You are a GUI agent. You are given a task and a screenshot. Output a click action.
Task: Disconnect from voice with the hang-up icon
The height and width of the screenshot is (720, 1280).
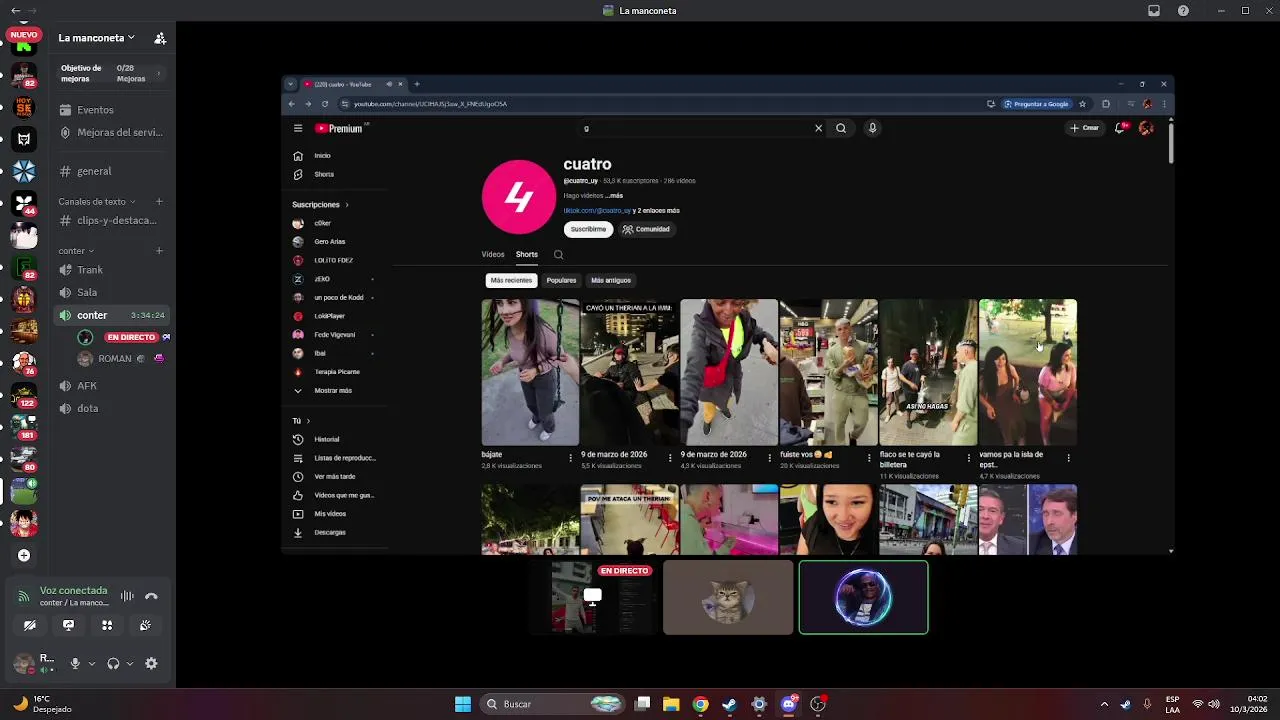tap(151, 596)
